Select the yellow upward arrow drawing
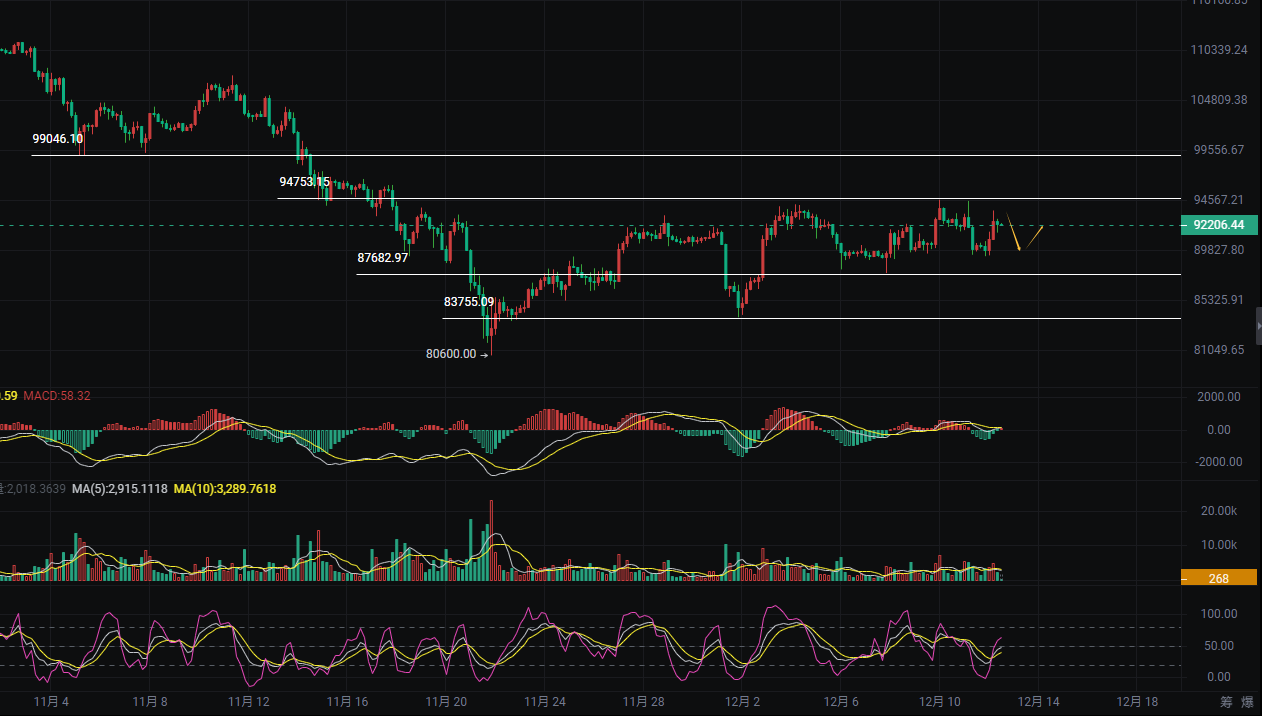Screen dimensions: 1262x716 1034,235
